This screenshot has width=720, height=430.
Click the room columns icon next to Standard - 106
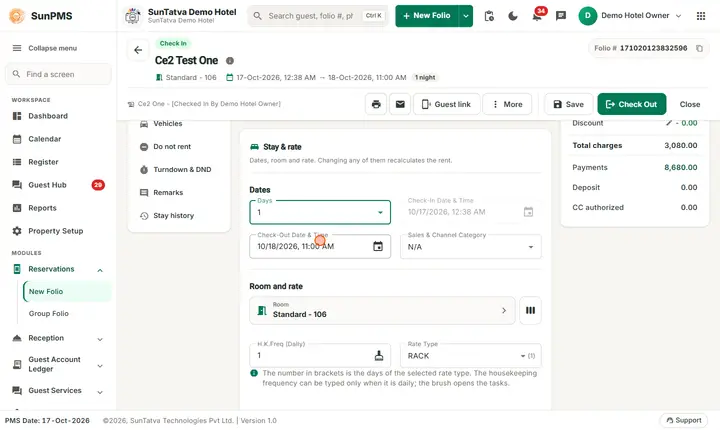(530, 311)
